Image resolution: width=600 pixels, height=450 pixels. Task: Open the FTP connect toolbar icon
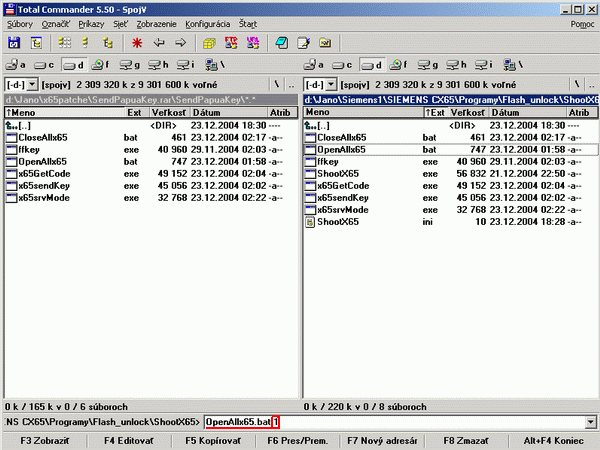231,42
